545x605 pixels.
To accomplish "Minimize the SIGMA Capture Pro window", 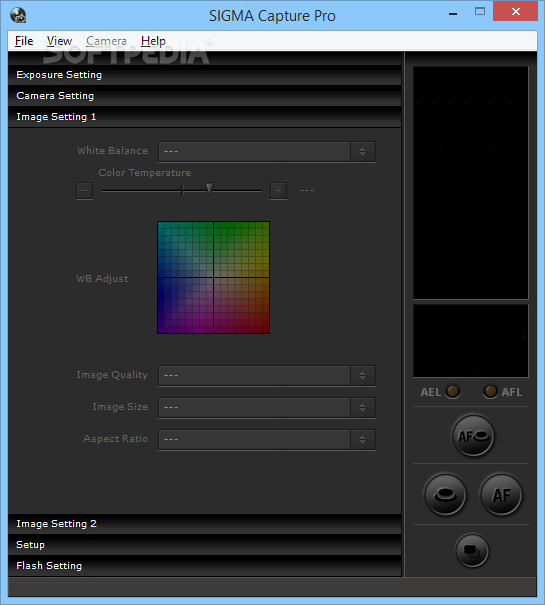I will pyautogui.click(x=453, y=12).
